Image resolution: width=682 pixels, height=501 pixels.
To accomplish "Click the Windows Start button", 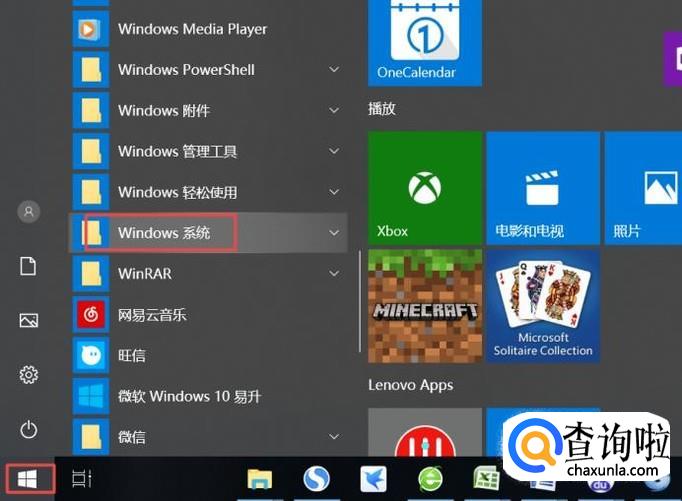I will (x=27, y=480).
